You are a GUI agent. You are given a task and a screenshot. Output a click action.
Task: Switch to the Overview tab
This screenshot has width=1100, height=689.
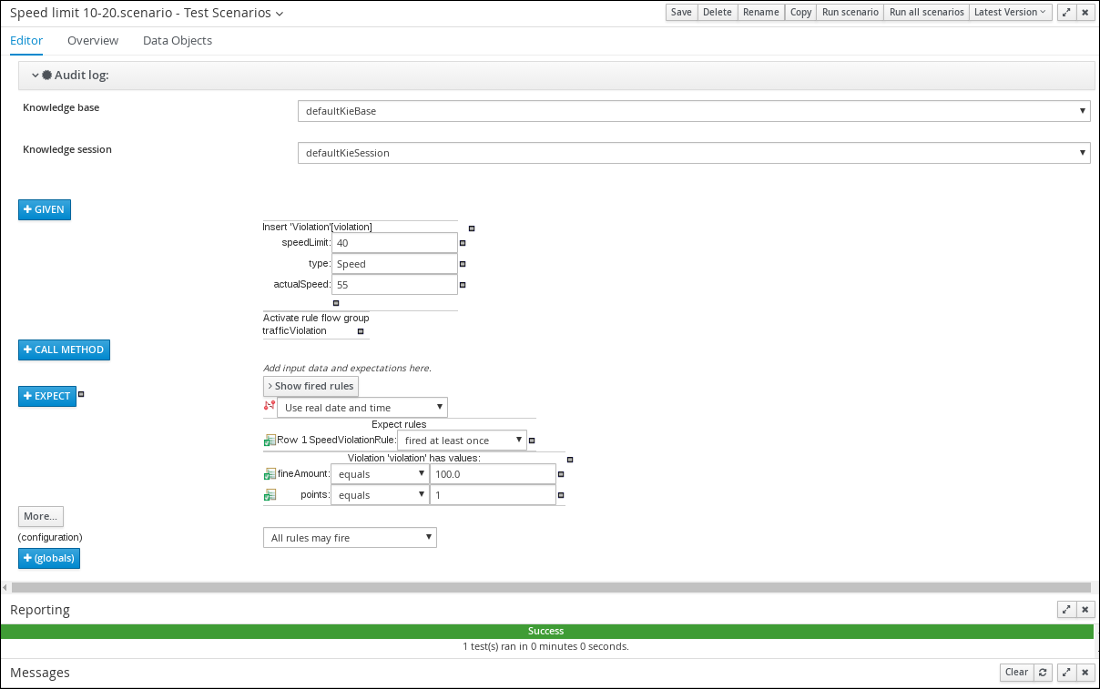pos(93,41)
